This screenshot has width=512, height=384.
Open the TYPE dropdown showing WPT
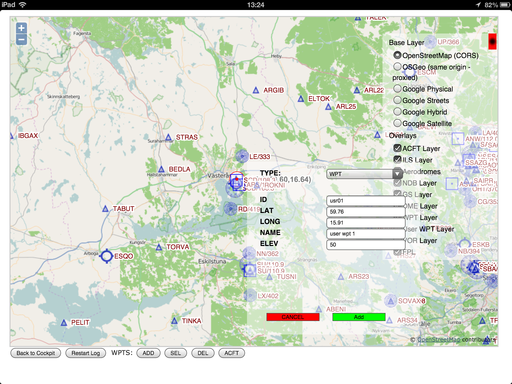coord(365,174)
